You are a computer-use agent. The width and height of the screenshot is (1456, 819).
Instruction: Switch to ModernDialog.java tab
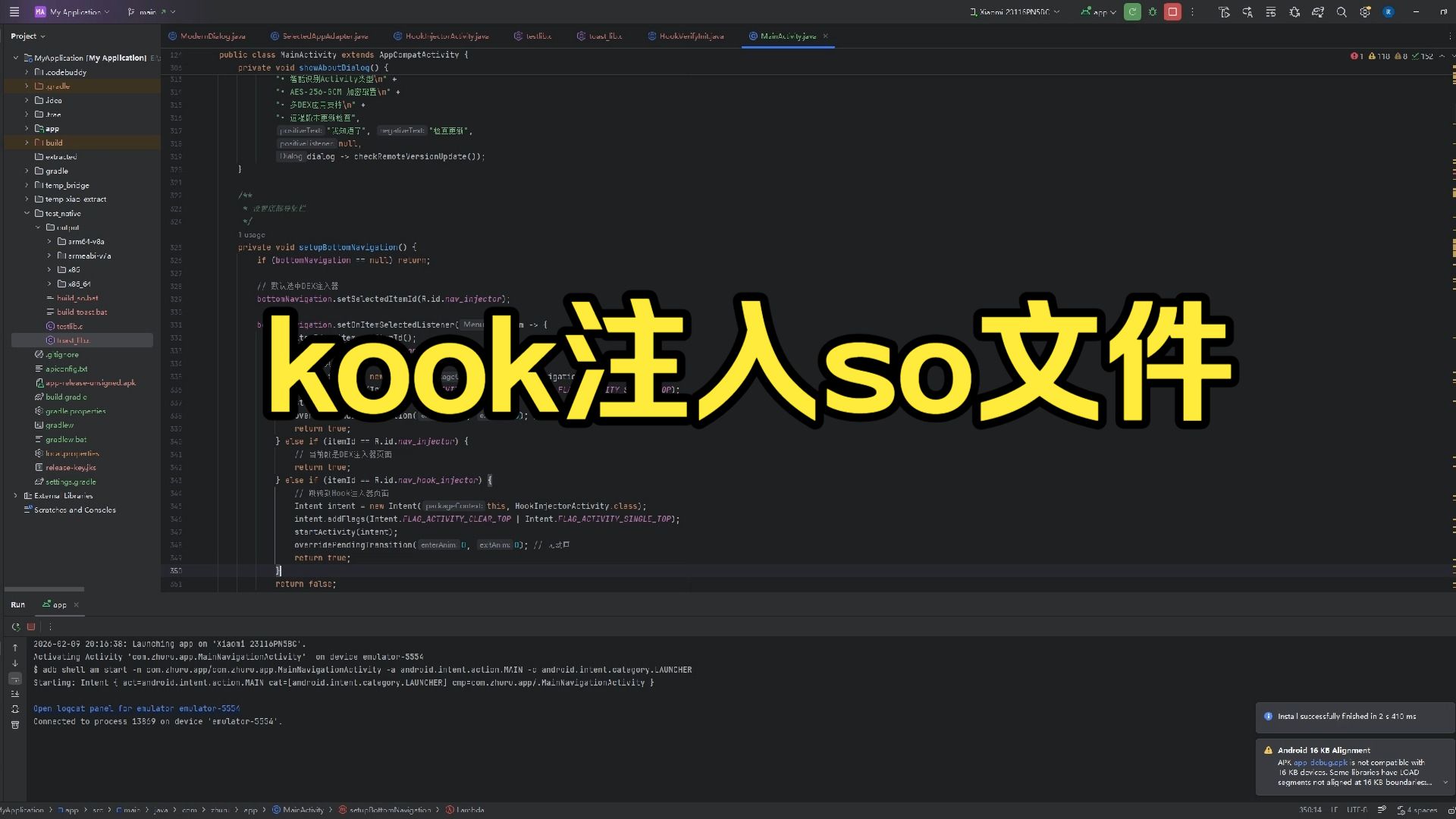212,36
